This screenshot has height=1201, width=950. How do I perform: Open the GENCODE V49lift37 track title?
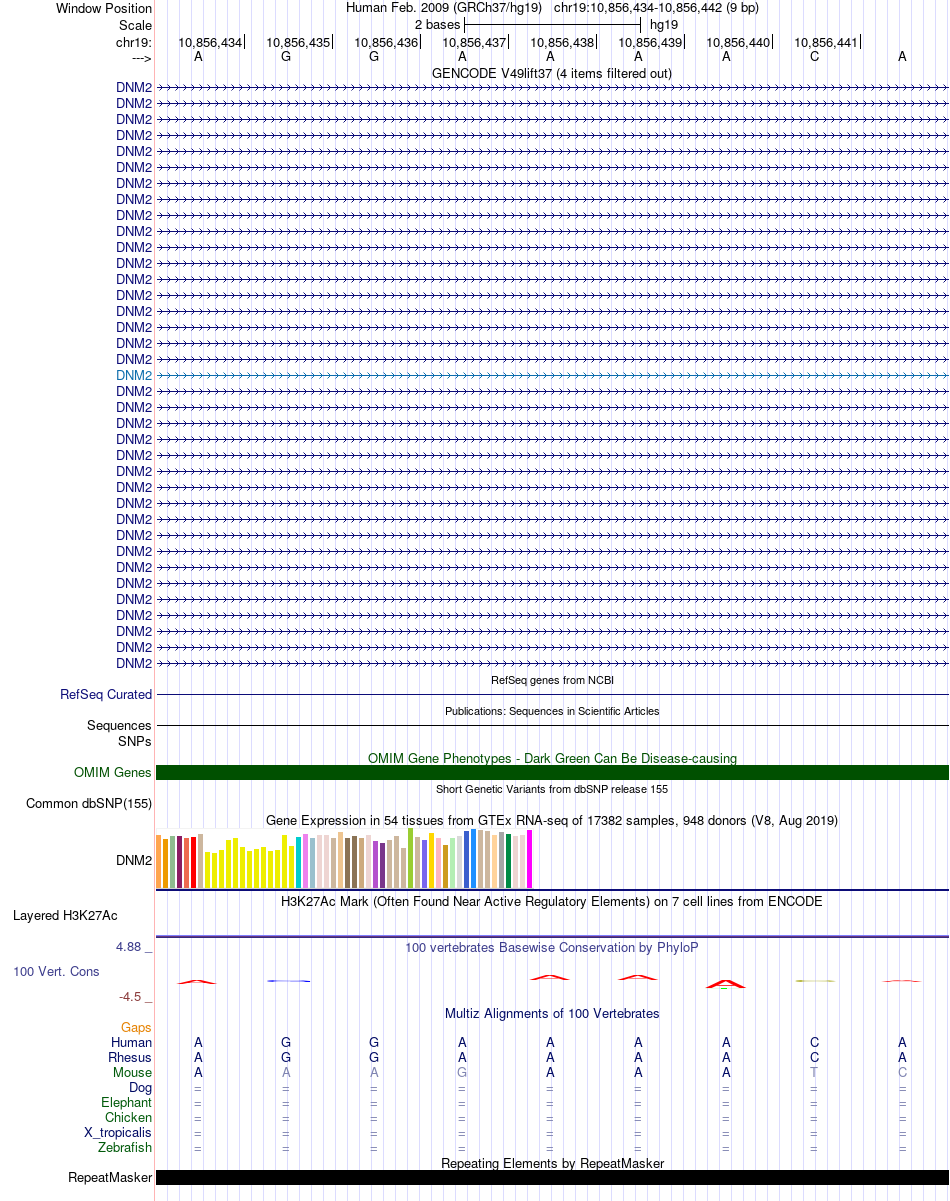(x=552, y=73)
